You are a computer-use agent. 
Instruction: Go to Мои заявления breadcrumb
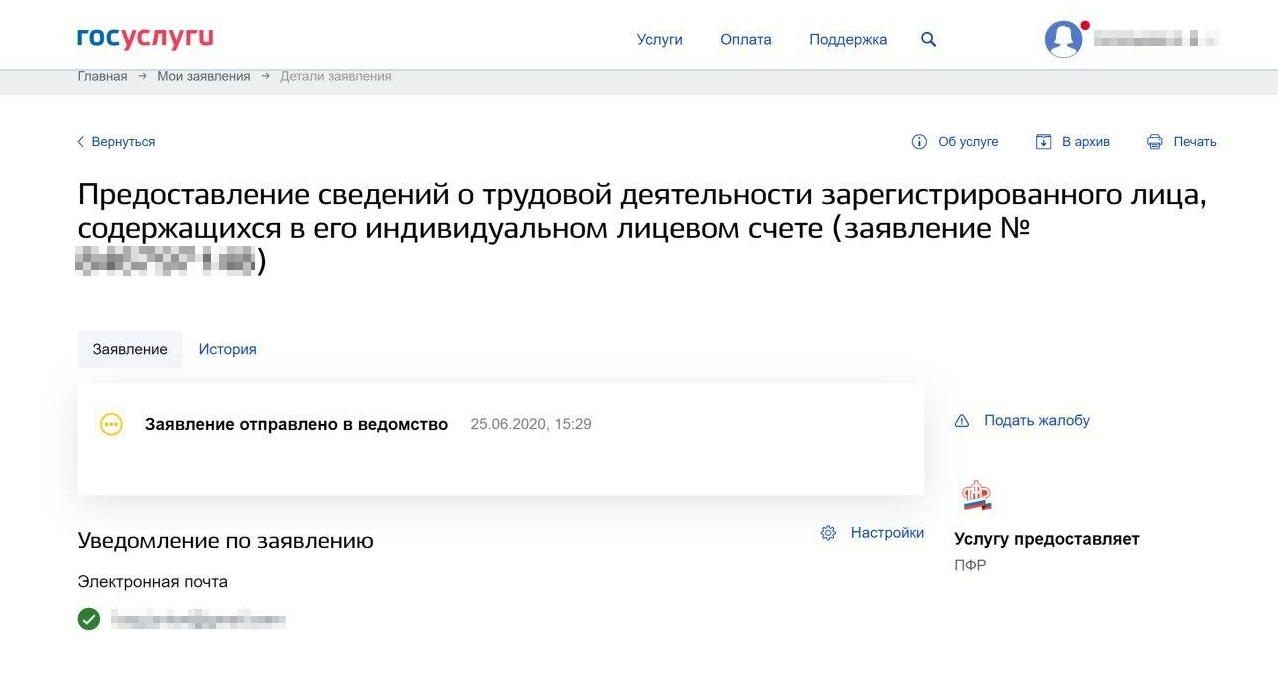point(204,76)
